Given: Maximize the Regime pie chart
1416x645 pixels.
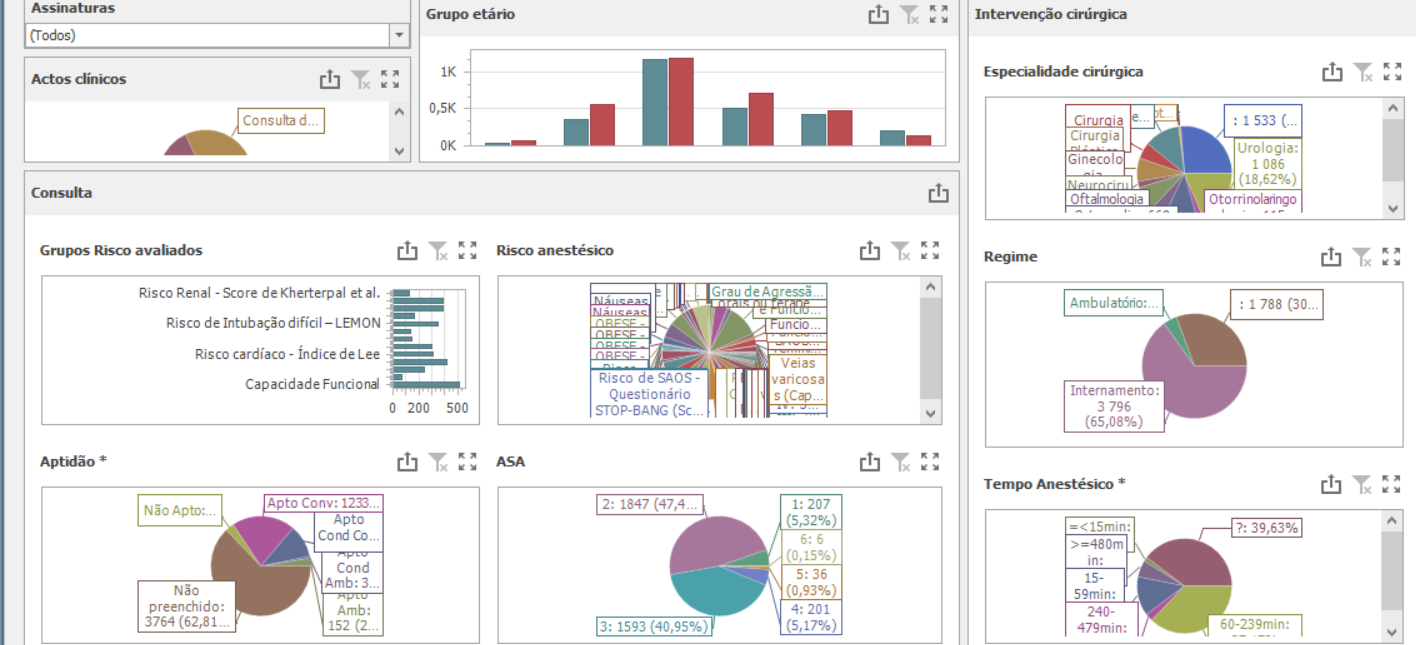Looking at the screenshot, I should tap(1392, 257).
